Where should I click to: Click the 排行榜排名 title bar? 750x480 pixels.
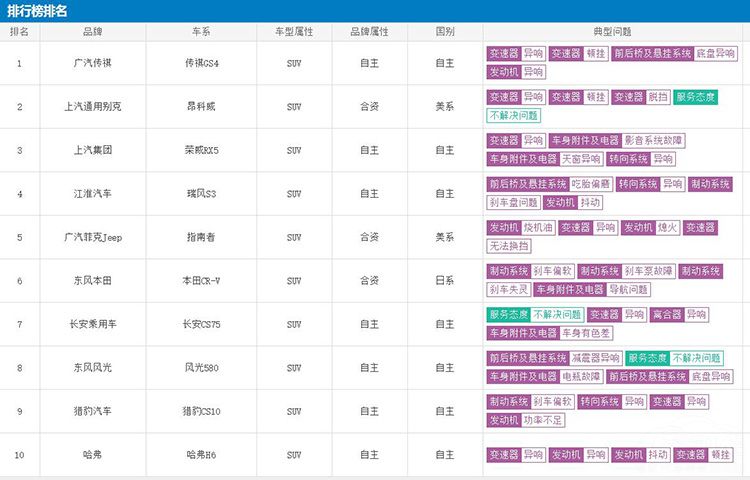[x=39, y=10]
